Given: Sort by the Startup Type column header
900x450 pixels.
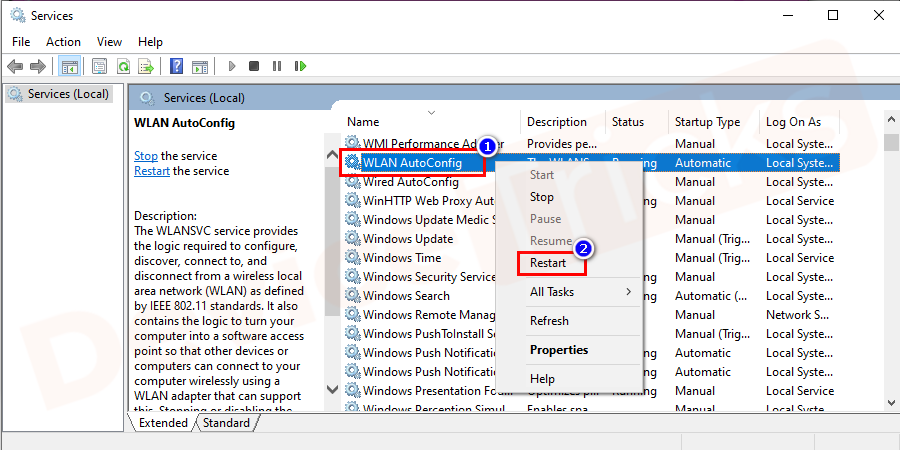Looking at the screenshot, I should [714, 122].
